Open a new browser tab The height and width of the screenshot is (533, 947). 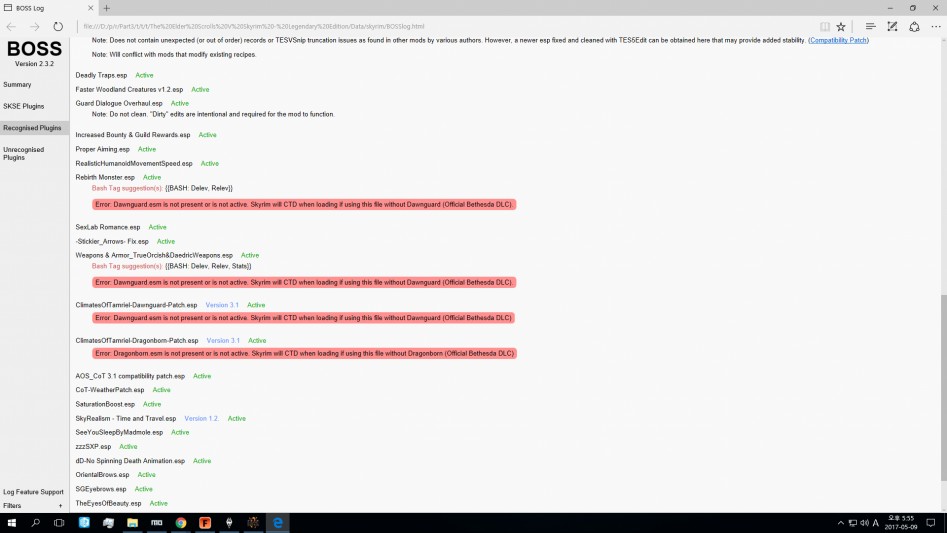(x=106, y=8)
